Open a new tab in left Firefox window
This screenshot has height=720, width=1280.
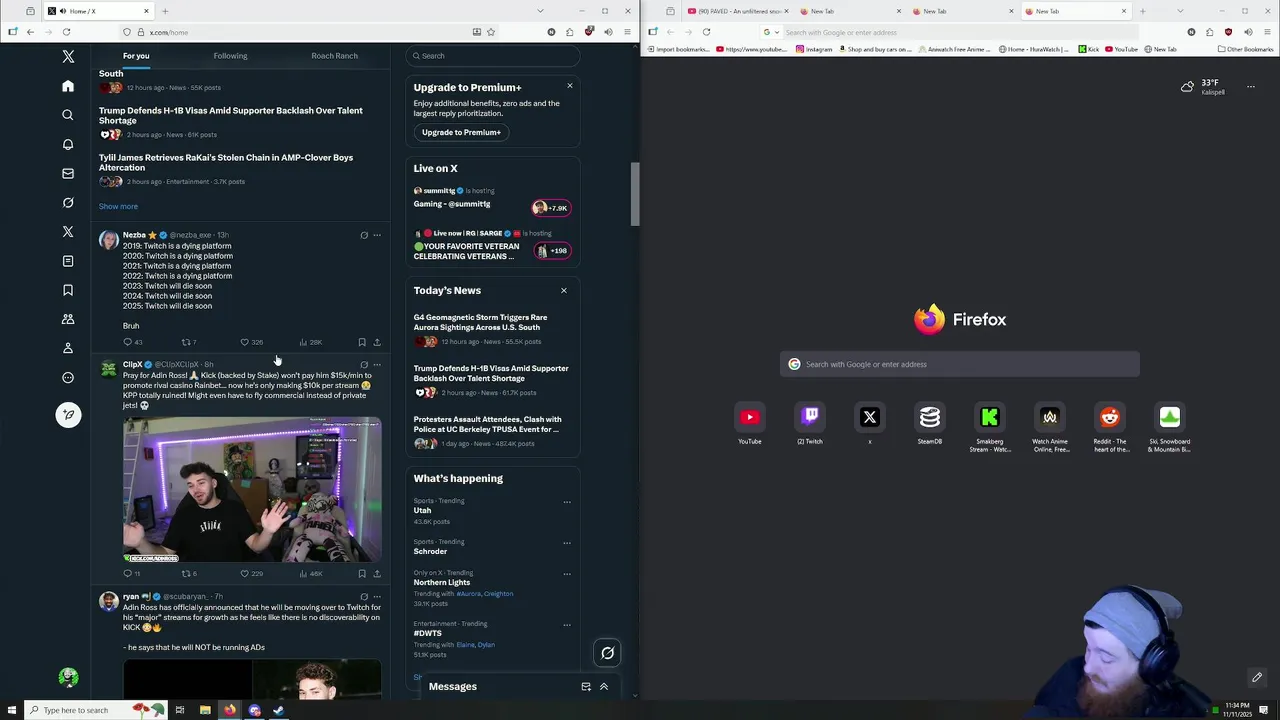(165, 11)
